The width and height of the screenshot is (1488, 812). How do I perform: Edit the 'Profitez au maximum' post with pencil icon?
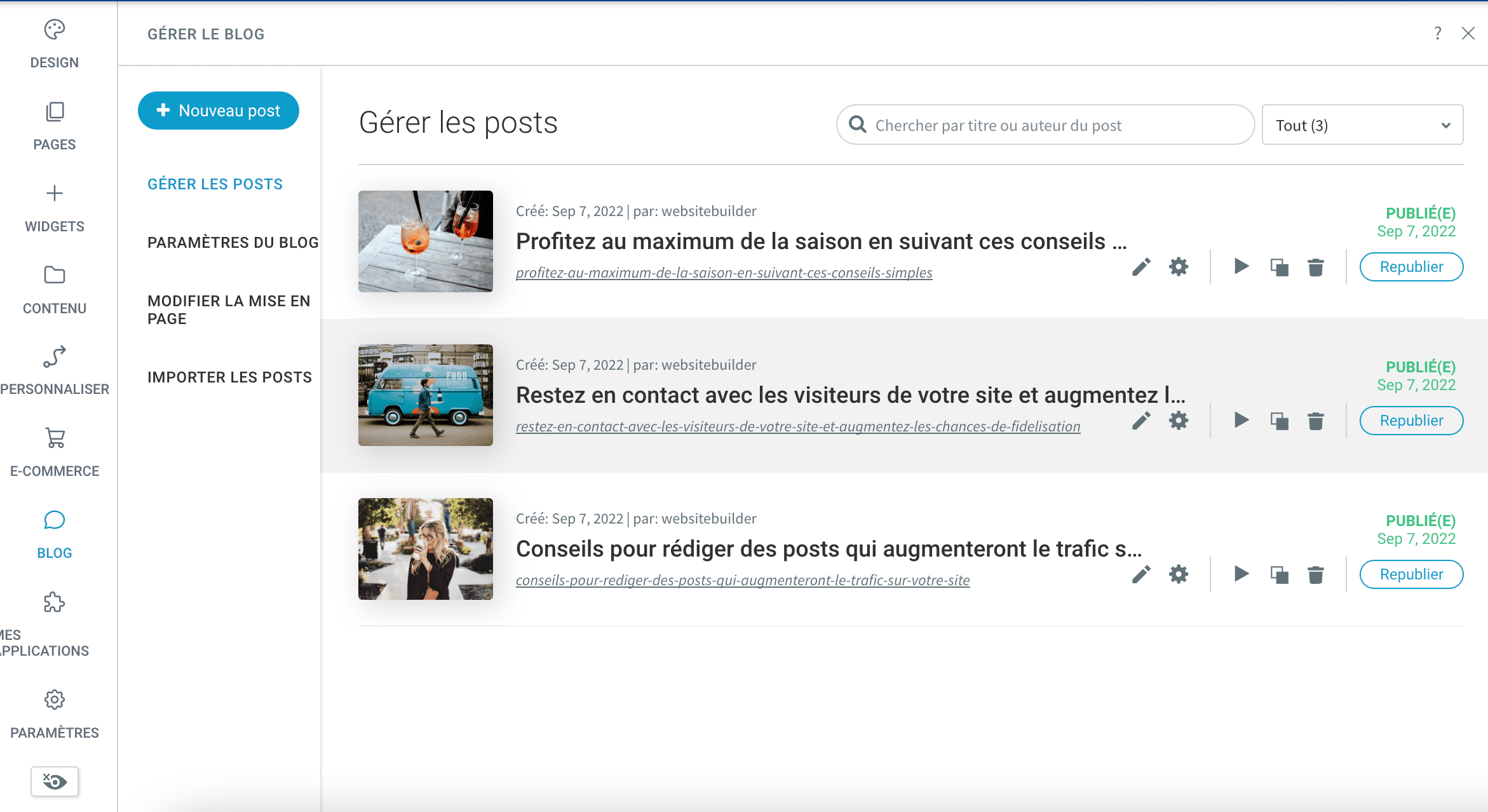click(x=1141, y=267)
